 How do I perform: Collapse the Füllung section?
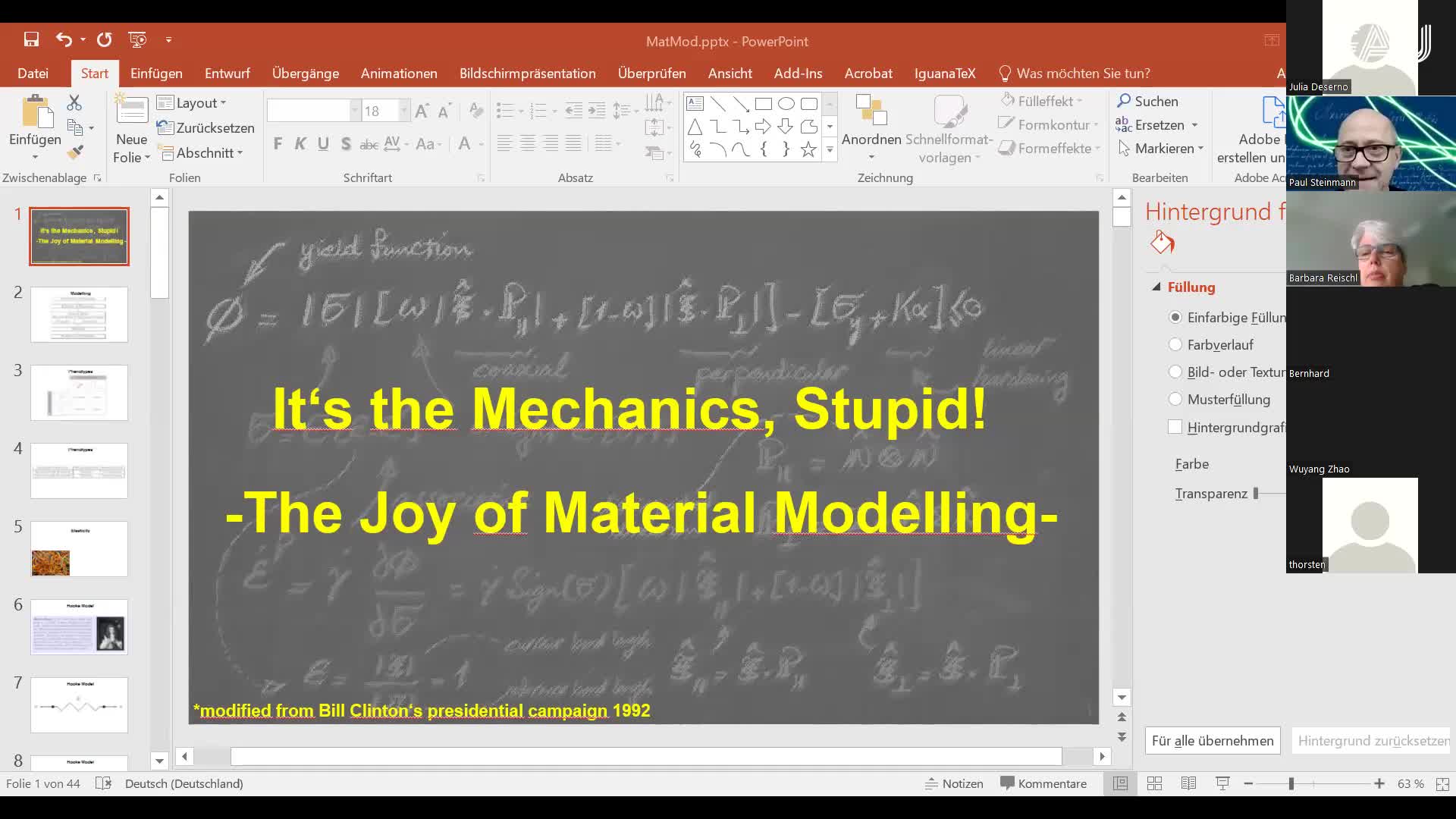tap(1156, 287)
